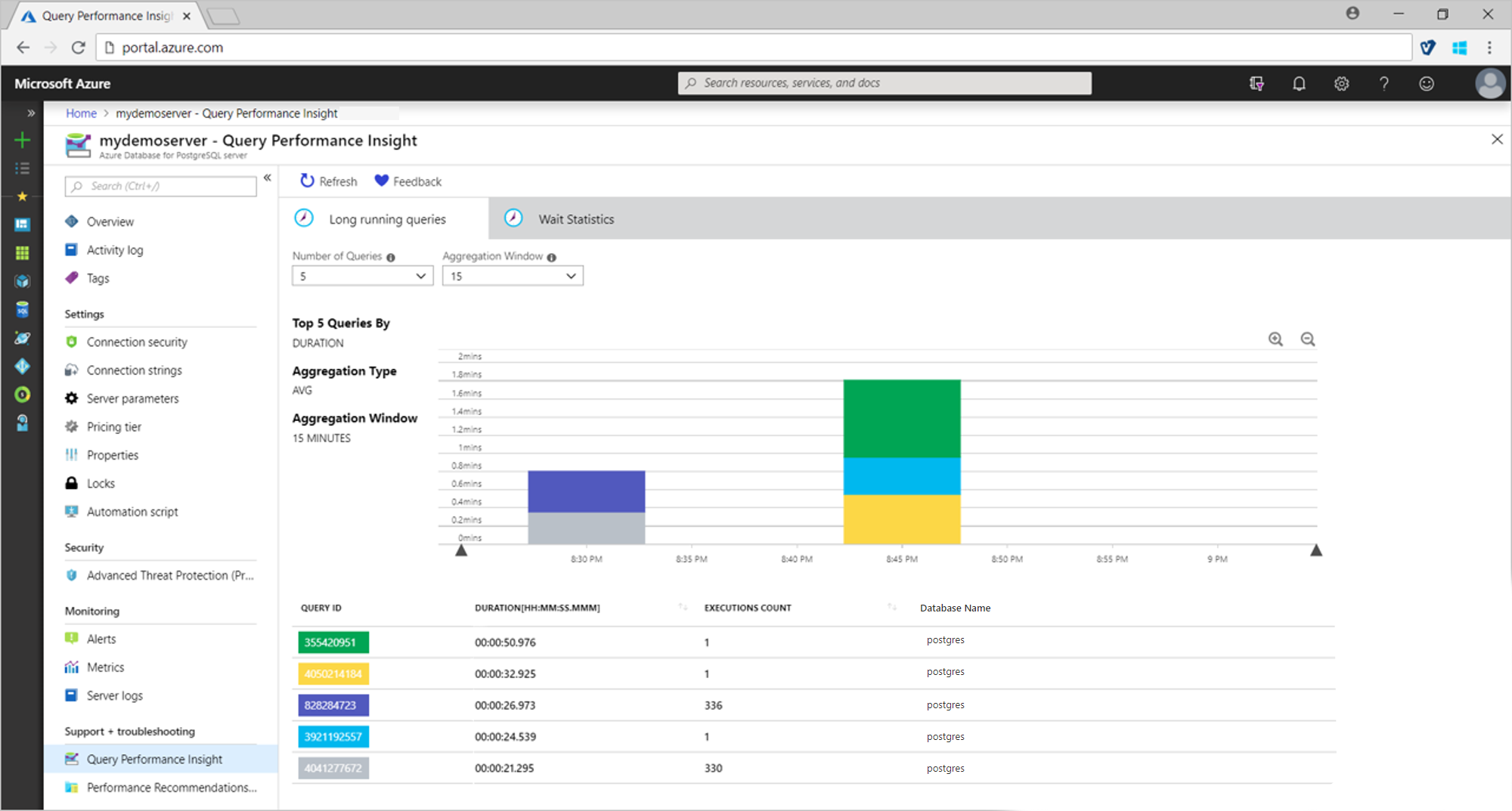Screen dimensions: 1512x811
Task: Select Query Performance Insight menu item
Action: (161, 759)
